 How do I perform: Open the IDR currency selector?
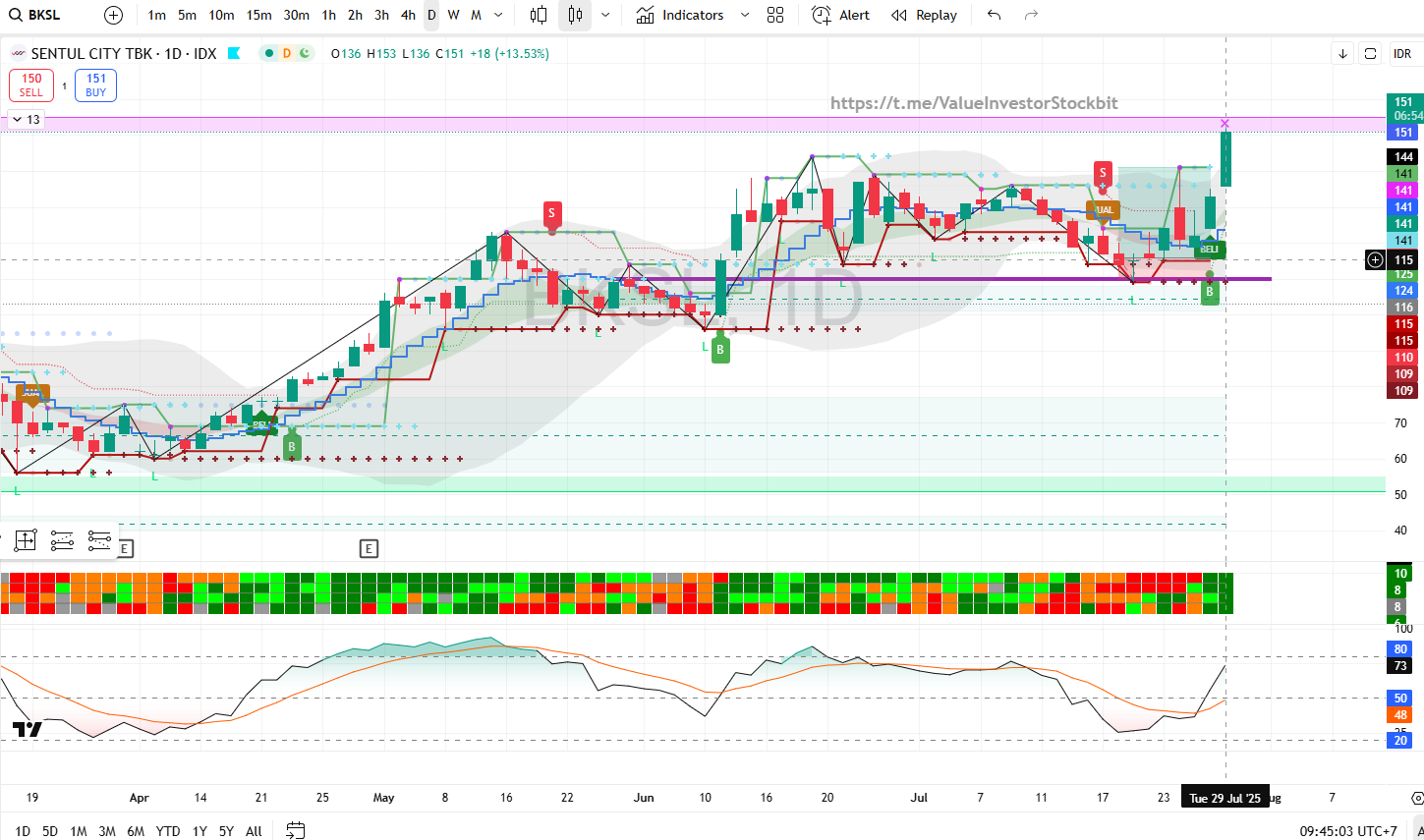pos(1402,54)
